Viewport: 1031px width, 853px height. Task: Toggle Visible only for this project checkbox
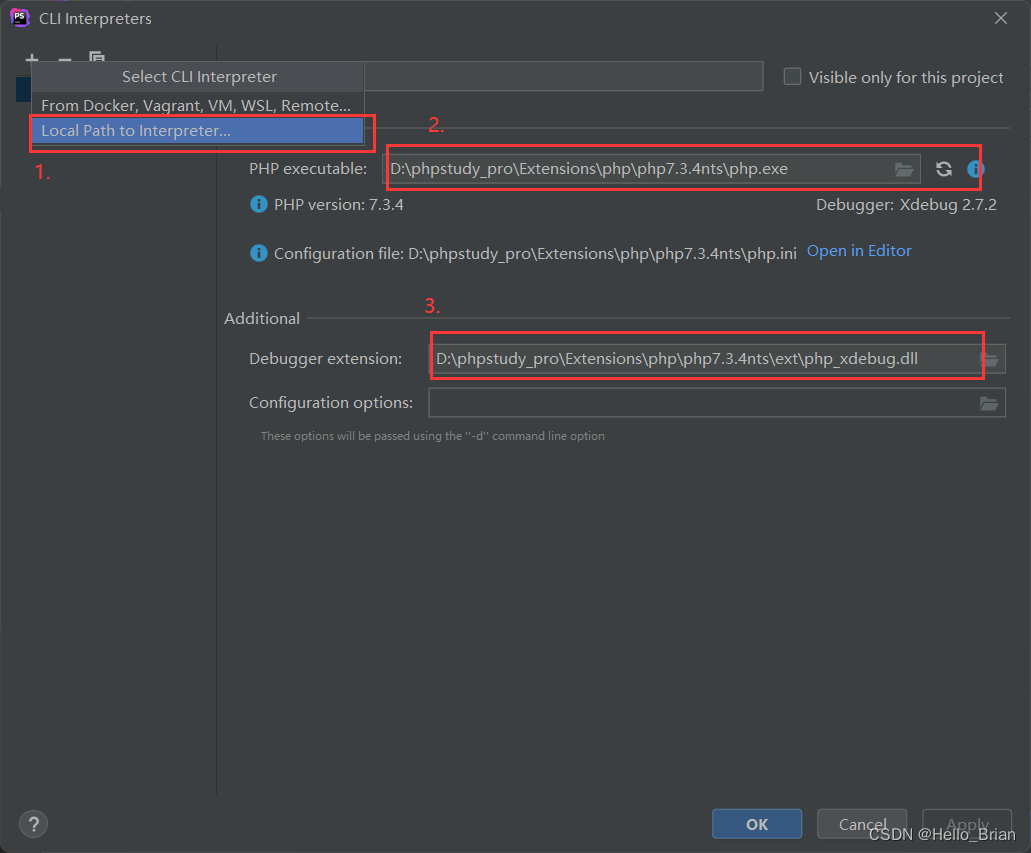tap(792, 77)
